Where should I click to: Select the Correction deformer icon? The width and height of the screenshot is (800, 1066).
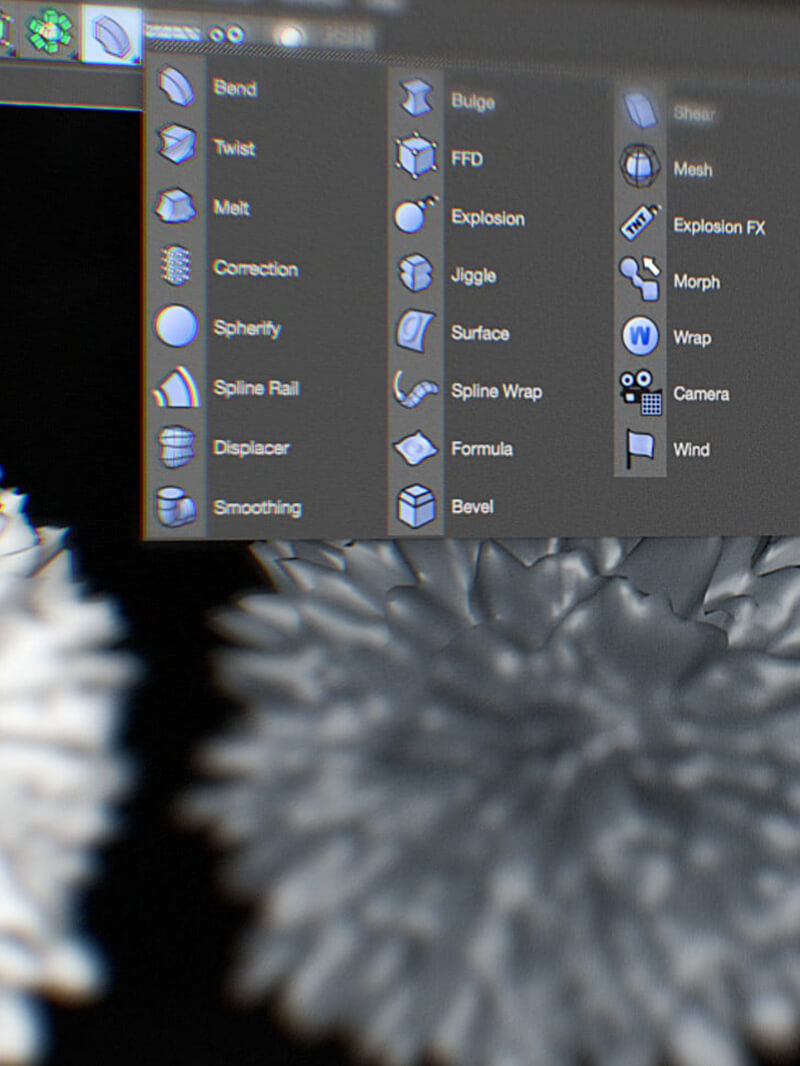coord(176,265)
